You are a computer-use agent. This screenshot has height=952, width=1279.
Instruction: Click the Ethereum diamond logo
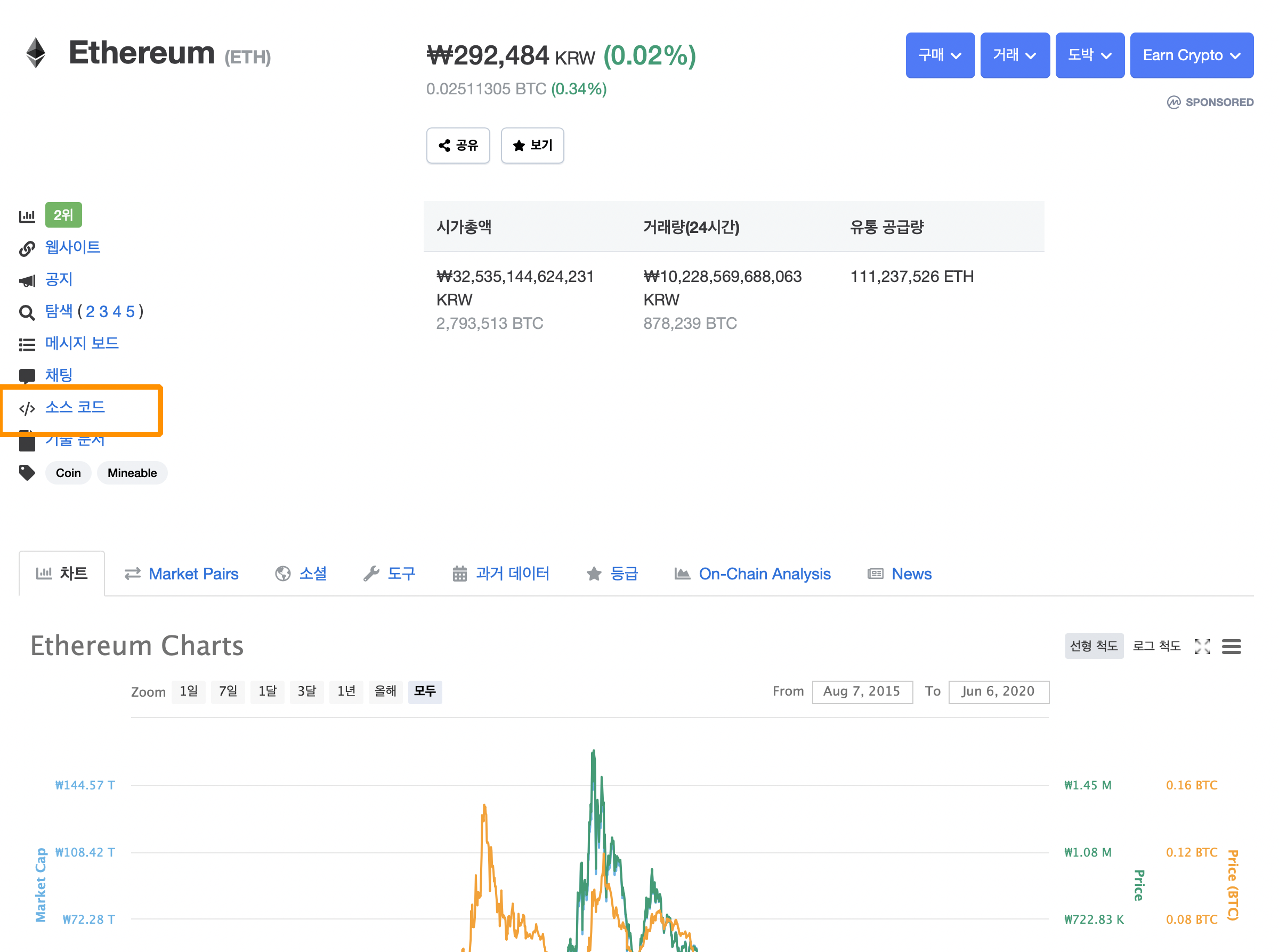coord(36,52)
